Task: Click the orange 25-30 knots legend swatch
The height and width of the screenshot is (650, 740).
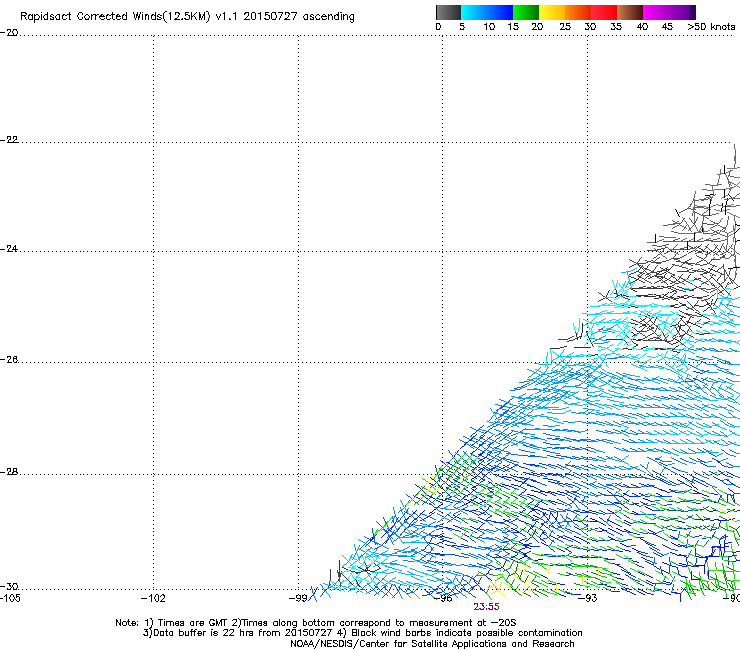Action: (578, 12)
